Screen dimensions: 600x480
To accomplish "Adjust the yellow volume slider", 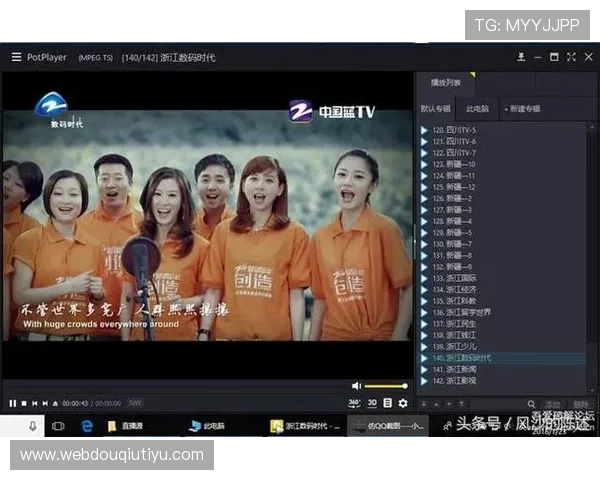I will pyautogui.click(x=385, y=386).
